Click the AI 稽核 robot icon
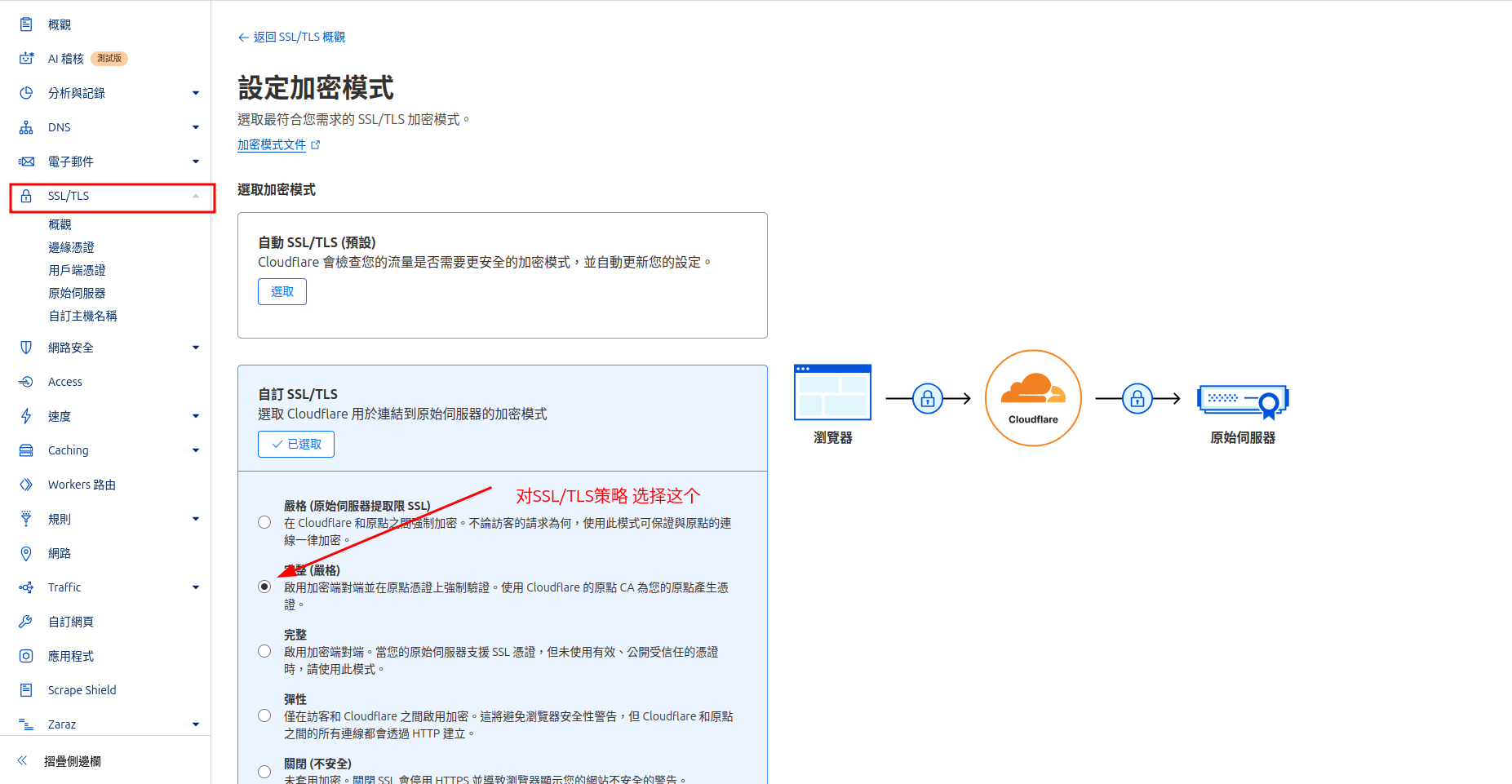Image resolution: width=1512 pixels, height=784 pixels. point(26,59)
